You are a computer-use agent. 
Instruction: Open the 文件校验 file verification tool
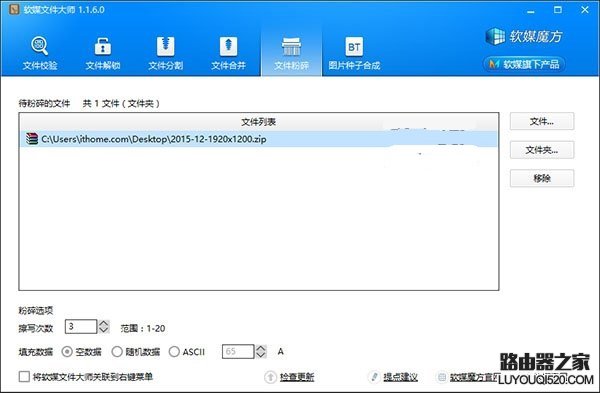[40, 53]
